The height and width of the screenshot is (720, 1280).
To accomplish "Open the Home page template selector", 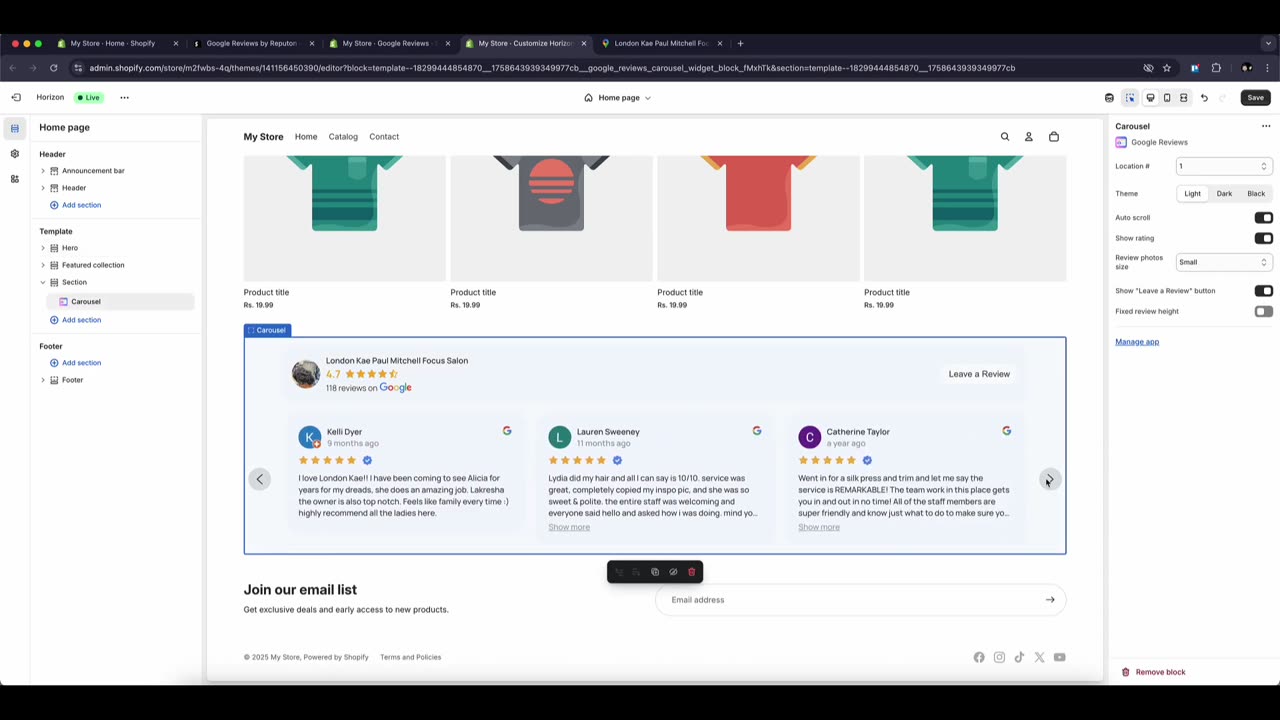I will coord(618,98).
